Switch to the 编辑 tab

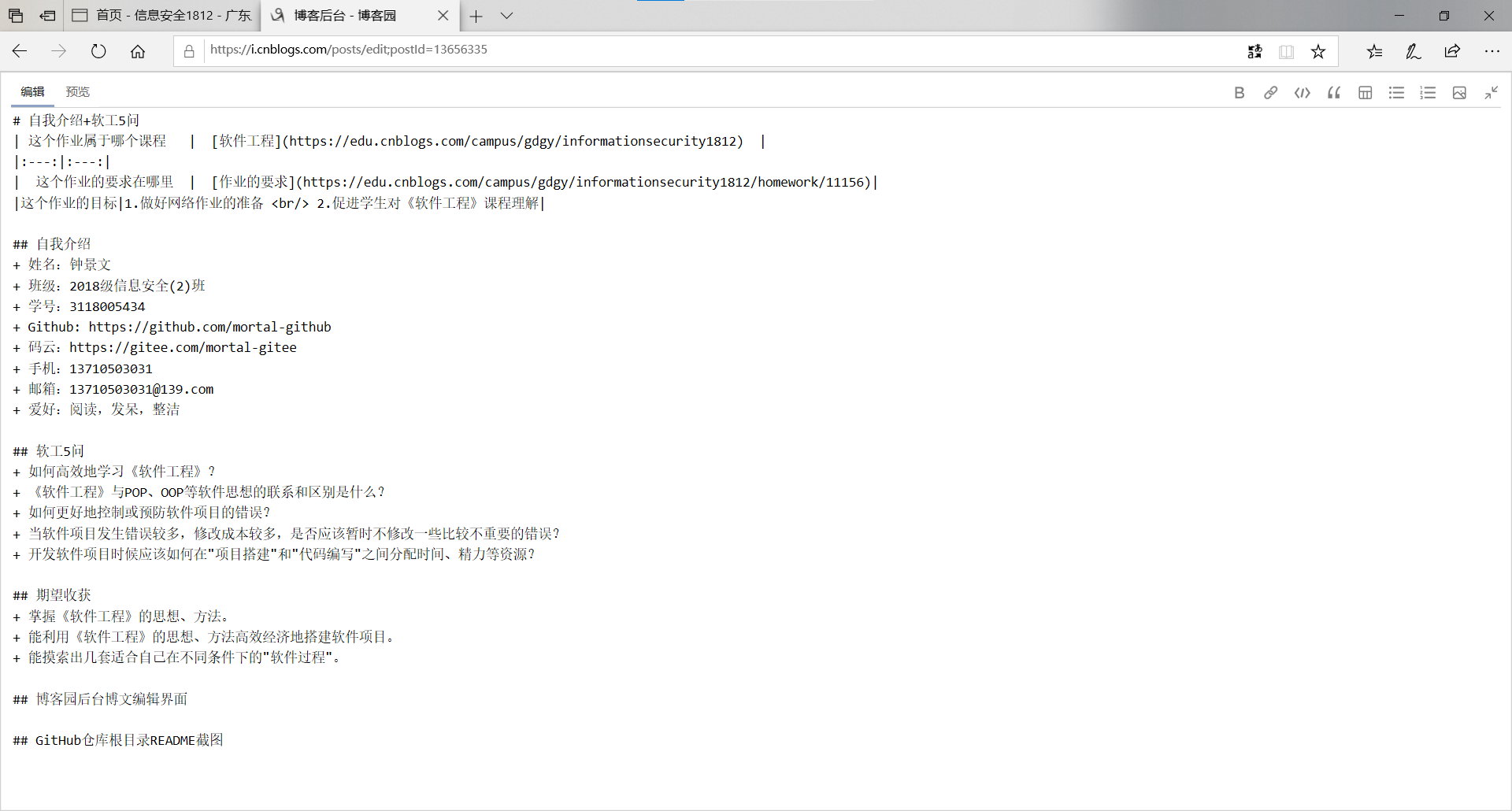[x=32, y=92]
